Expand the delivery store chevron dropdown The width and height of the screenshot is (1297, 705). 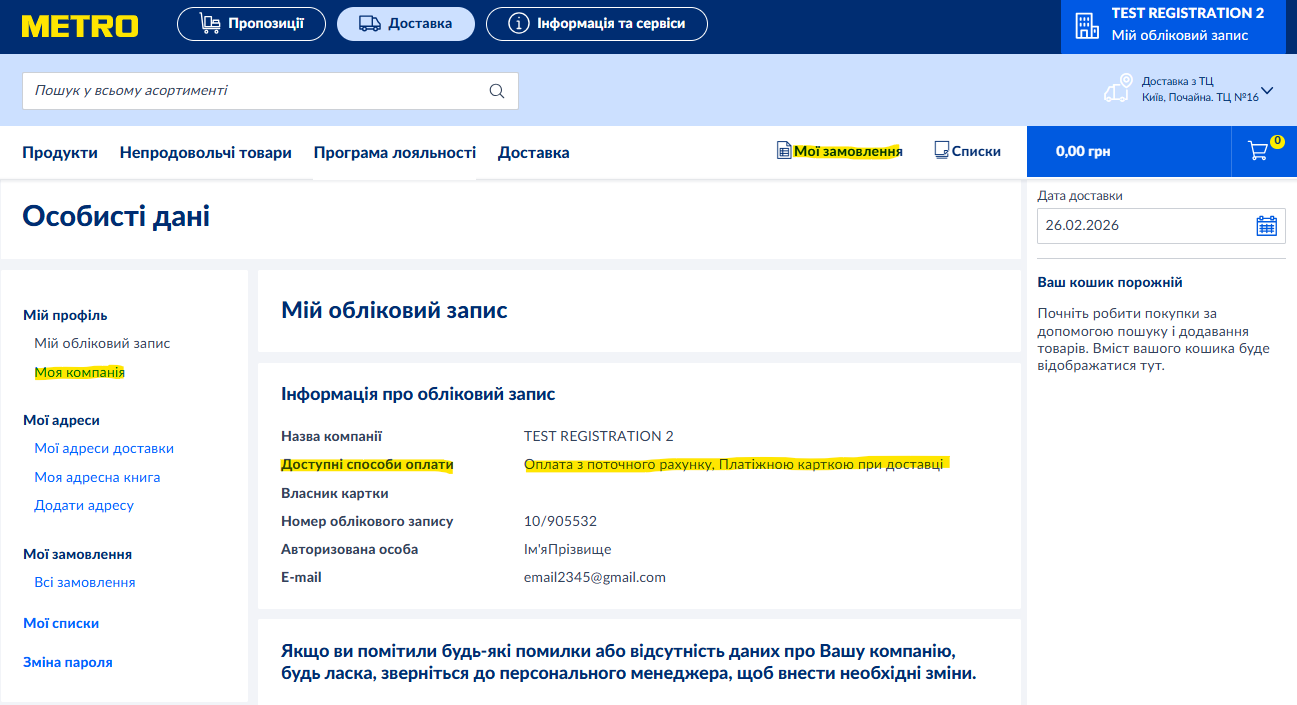pyautogui.click(x=1267, y=90)
